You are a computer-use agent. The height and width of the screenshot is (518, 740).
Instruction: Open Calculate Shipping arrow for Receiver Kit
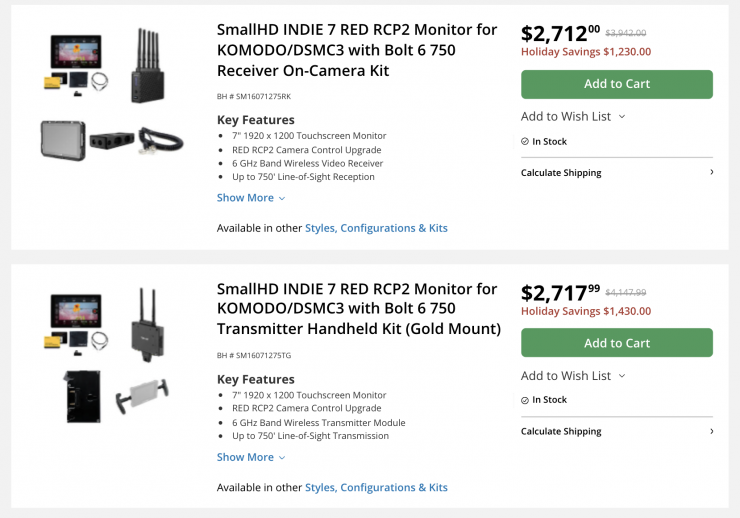point(712,172)
